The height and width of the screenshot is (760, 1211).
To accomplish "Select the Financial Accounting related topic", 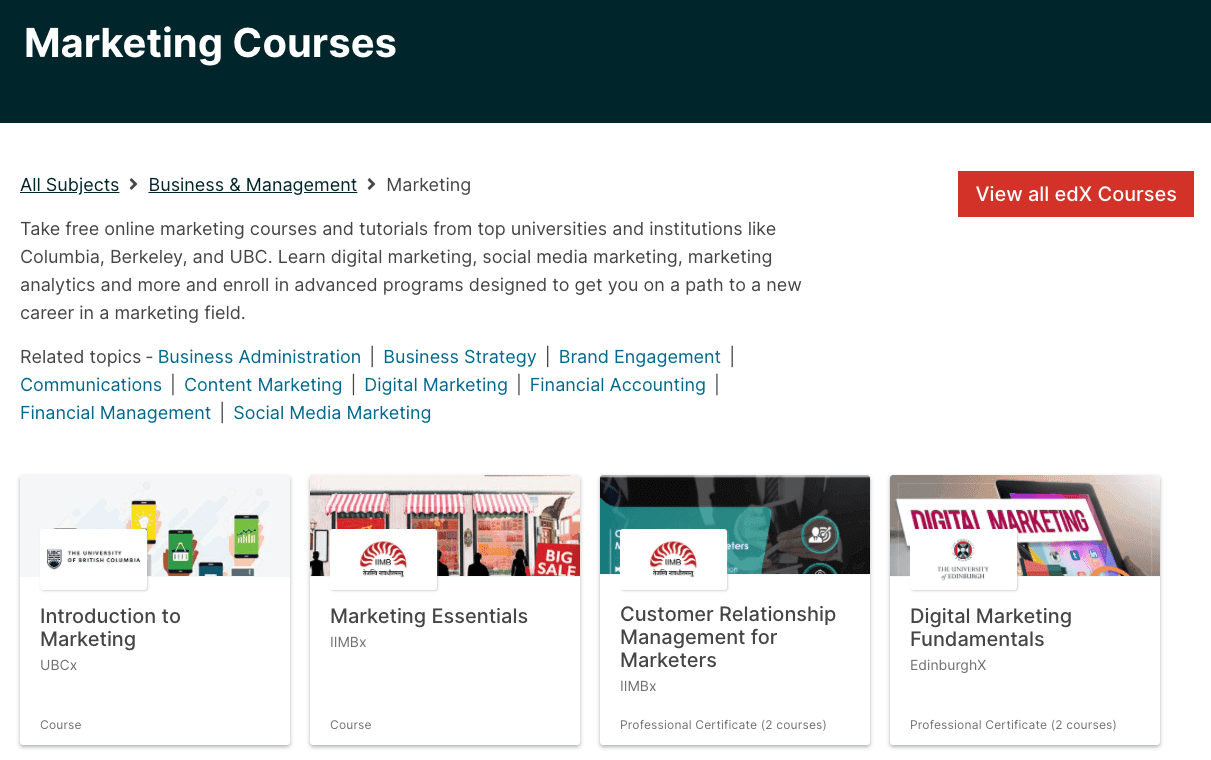I will click(x=617, y=384).
